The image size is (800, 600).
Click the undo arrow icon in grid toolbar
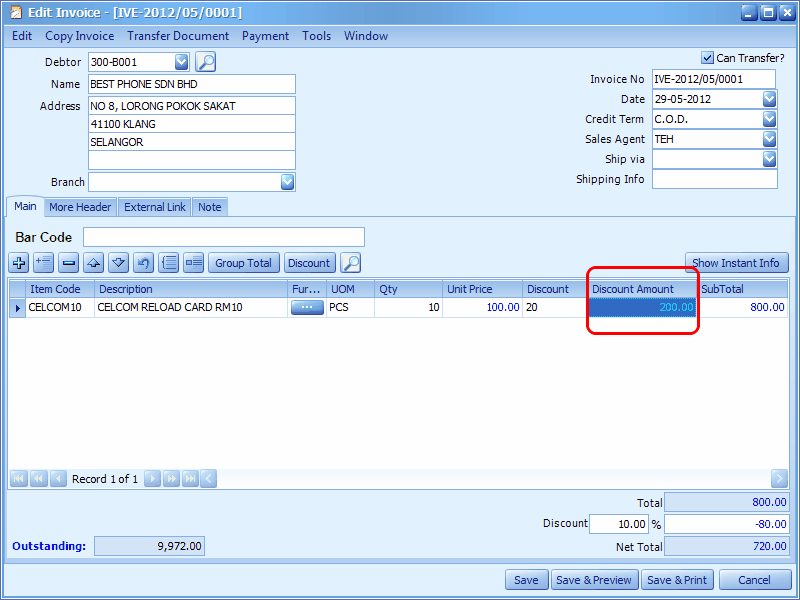[x=143, y=263]
